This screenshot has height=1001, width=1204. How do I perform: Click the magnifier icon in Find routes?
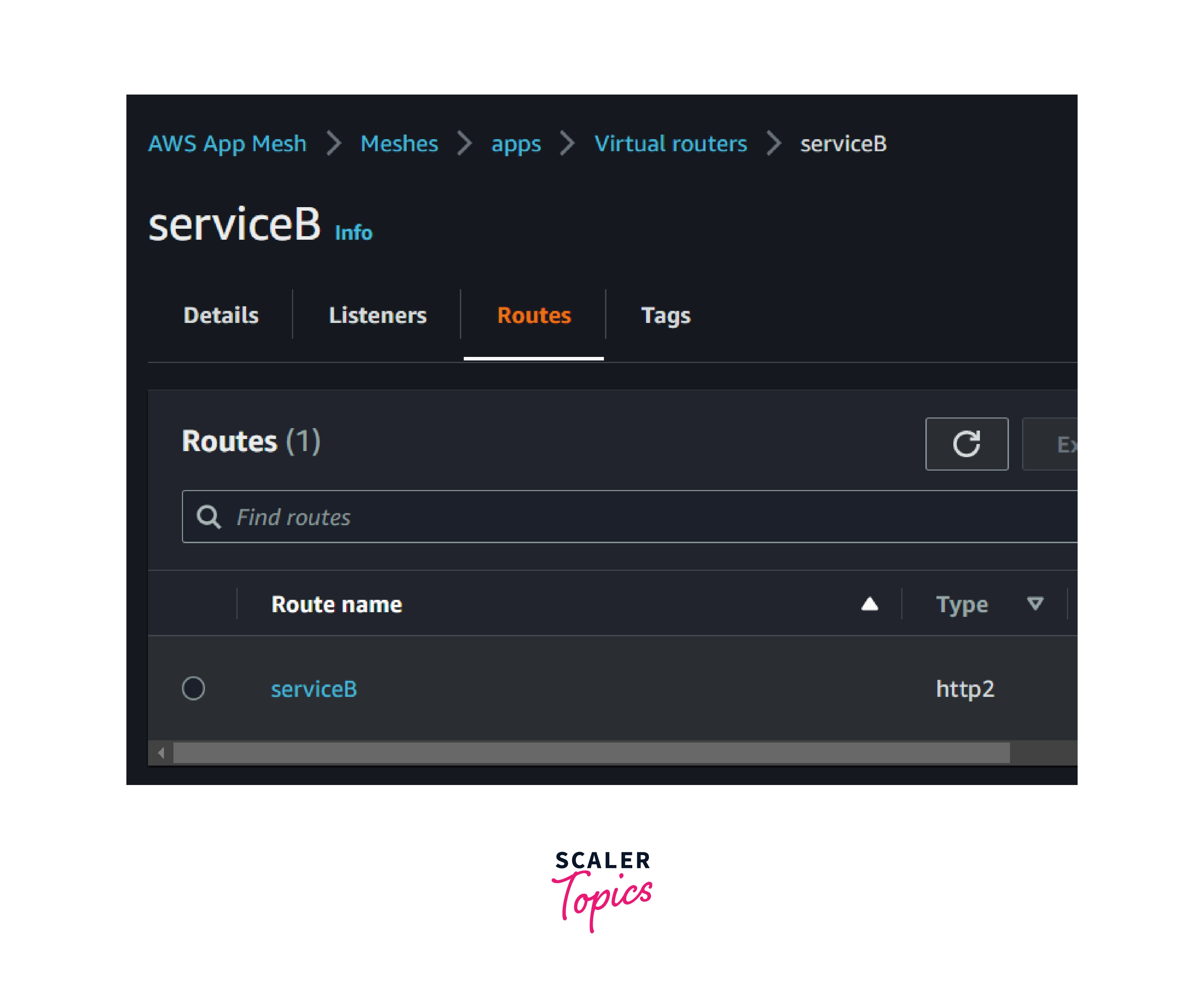209,517
